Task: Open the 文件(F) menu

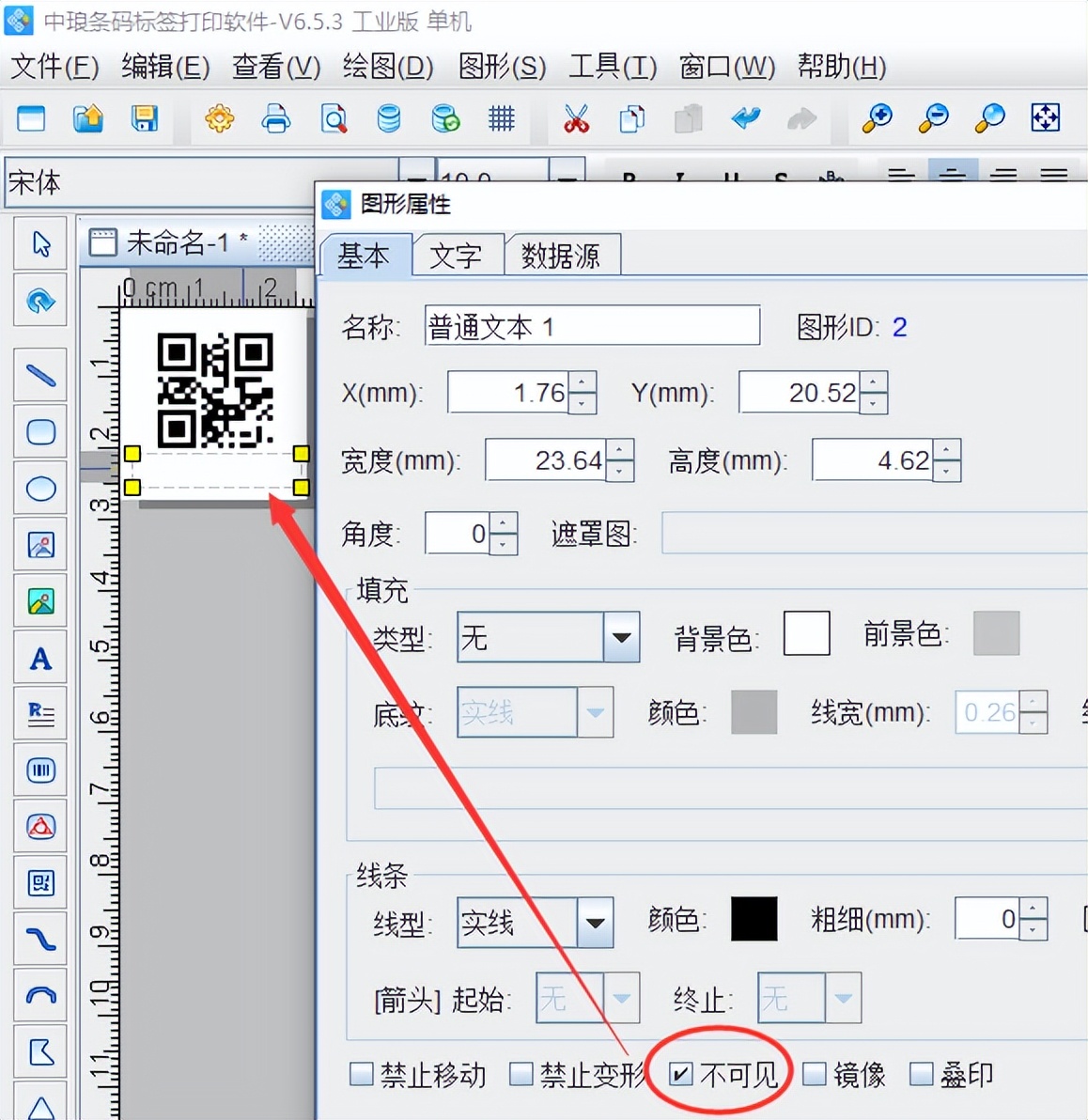Action: coord(55,67)
